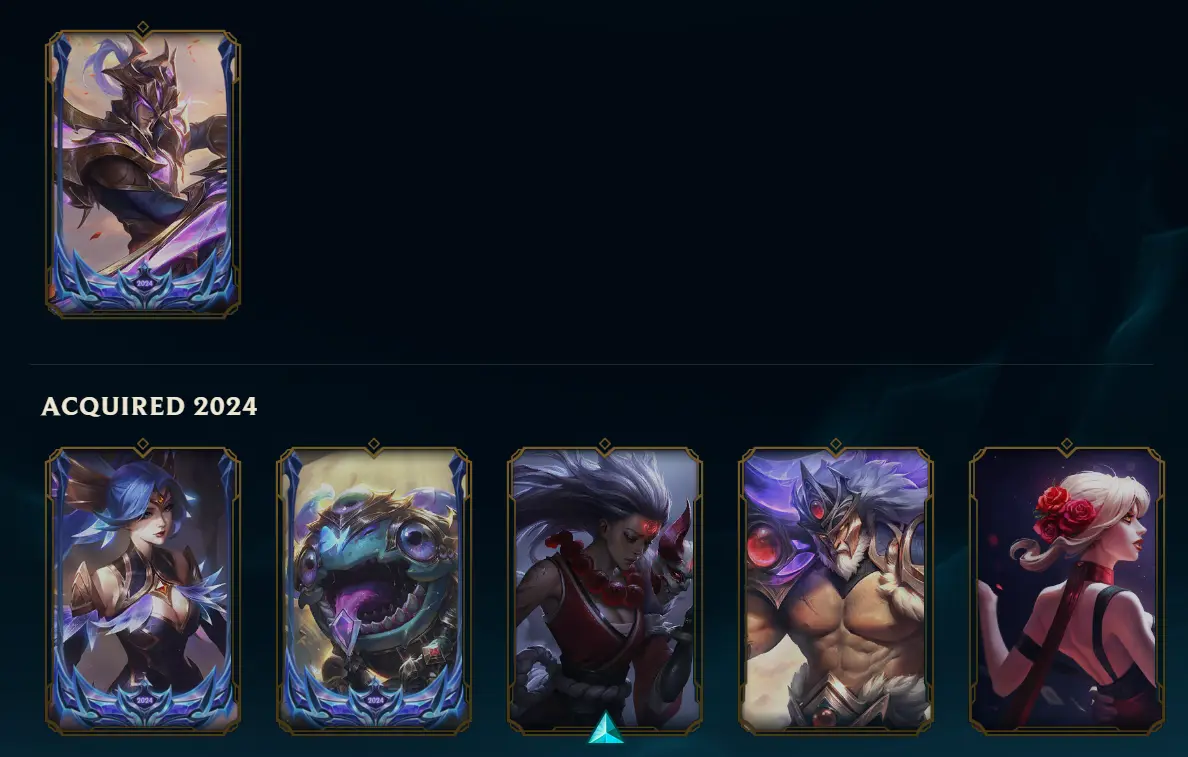
Task: Select the bearded muscular man skin card
Action: pos(836,591)
